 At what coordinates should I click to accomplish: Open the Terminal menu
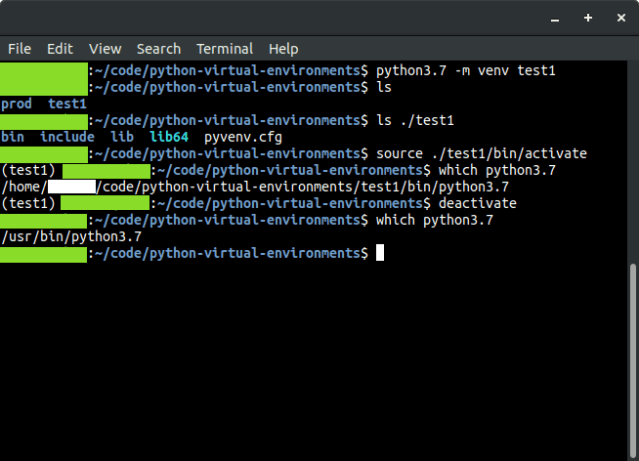[x=224, y=48]
